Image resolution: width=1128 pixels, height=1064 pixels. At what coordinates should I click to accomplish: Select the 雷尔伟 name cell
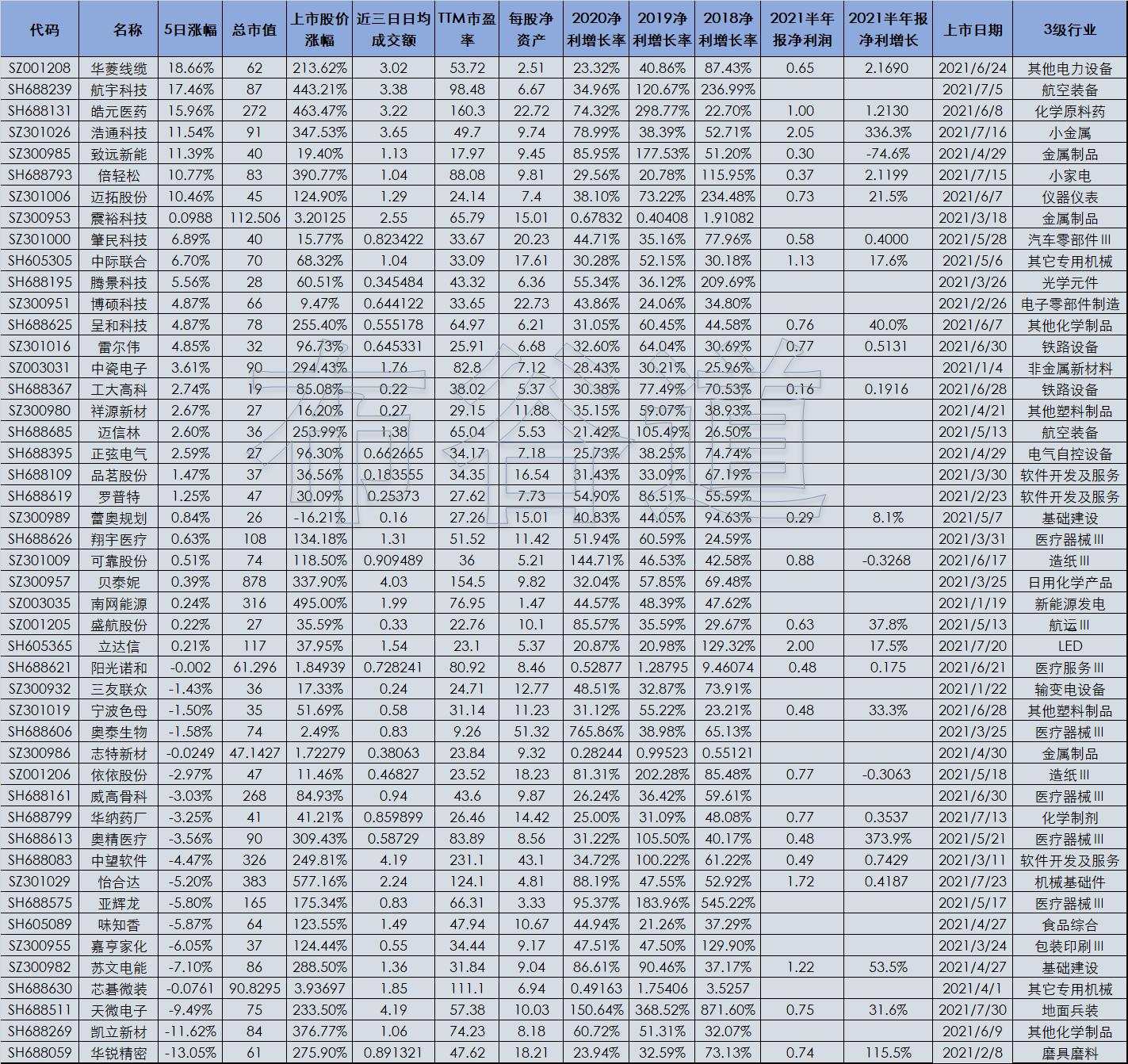(x=119, y=346)
